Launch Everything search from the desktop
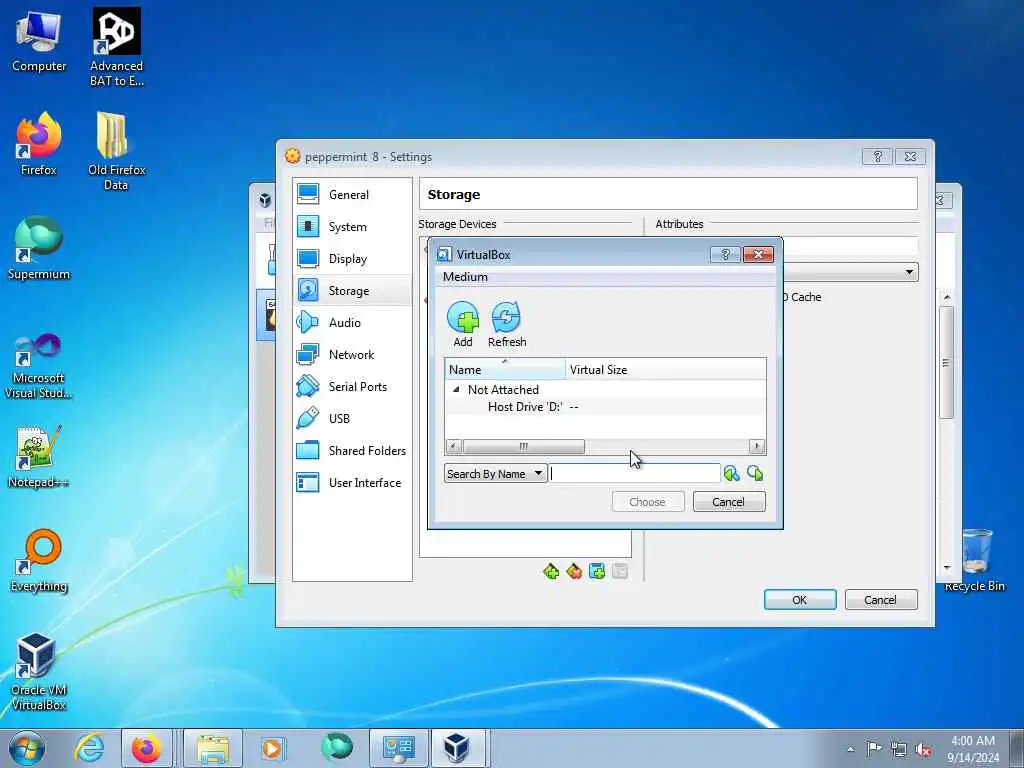The height and width of the screenshot is (768, 1024). [39, 560]
